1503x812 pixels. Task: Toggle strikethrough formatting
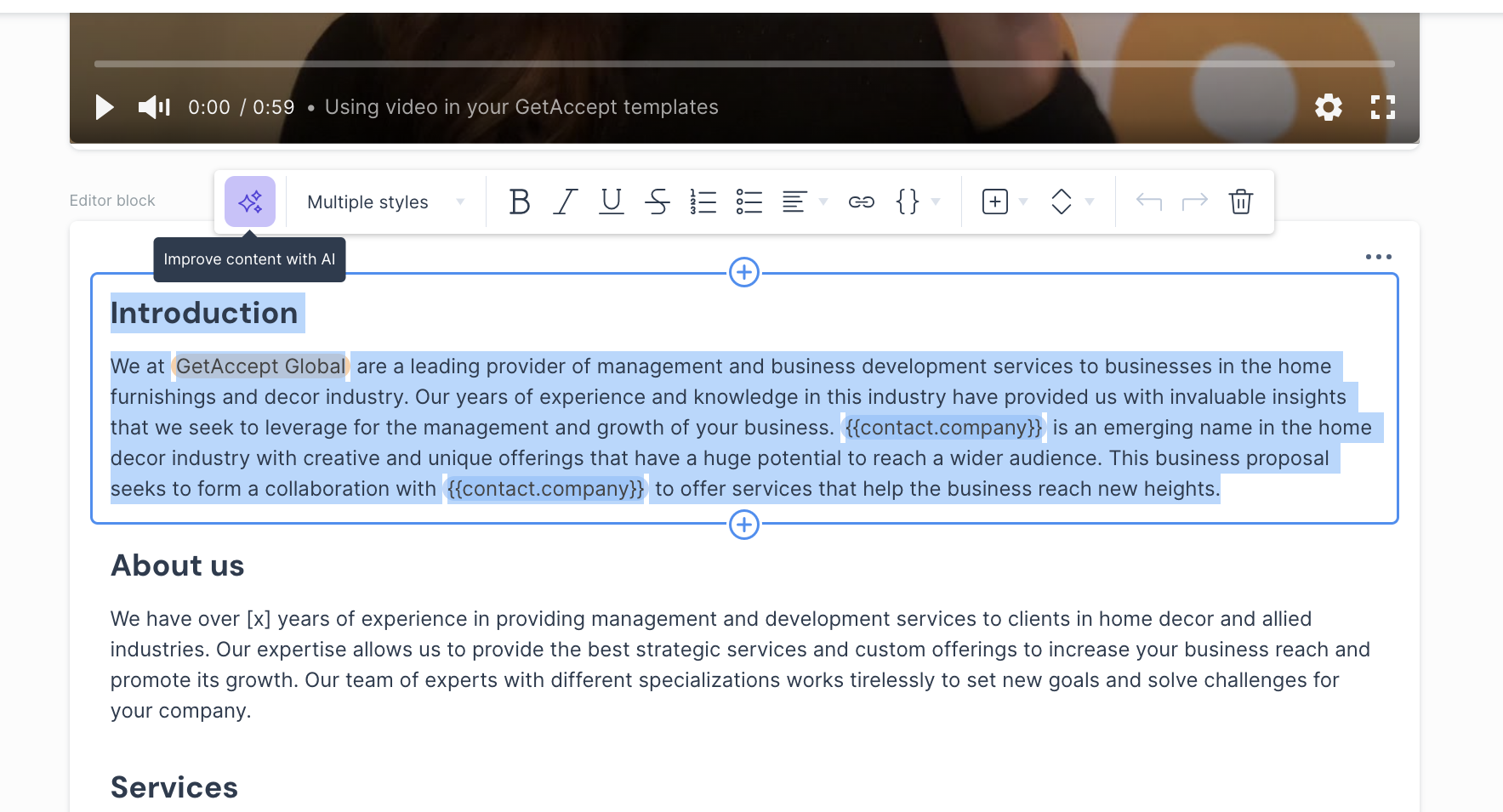pos(657,202)
